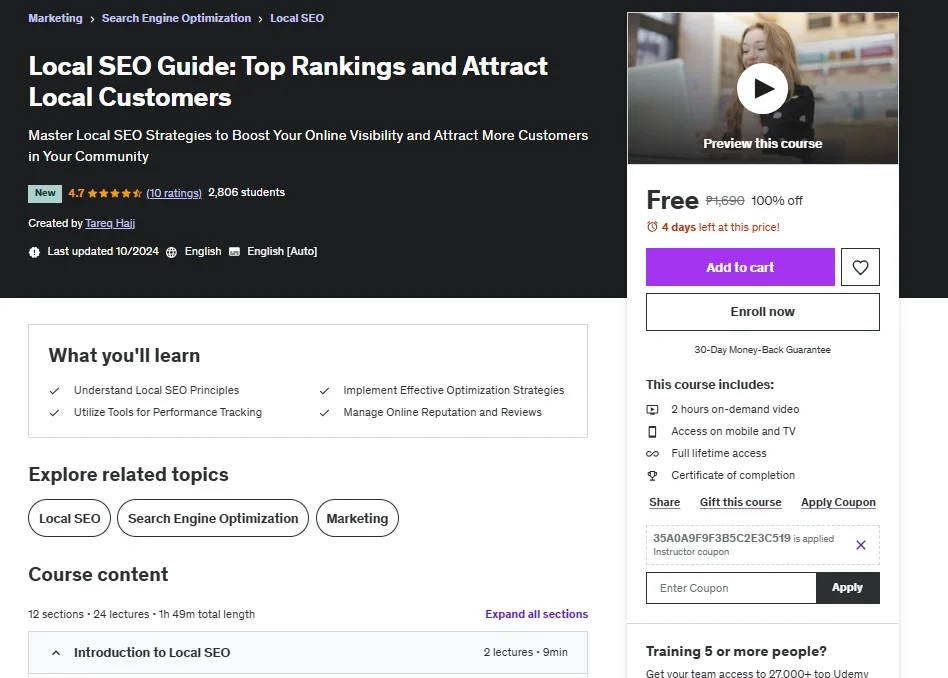Click the checkmark beside Implement Effective Optimization Strategies

(324, 391)
